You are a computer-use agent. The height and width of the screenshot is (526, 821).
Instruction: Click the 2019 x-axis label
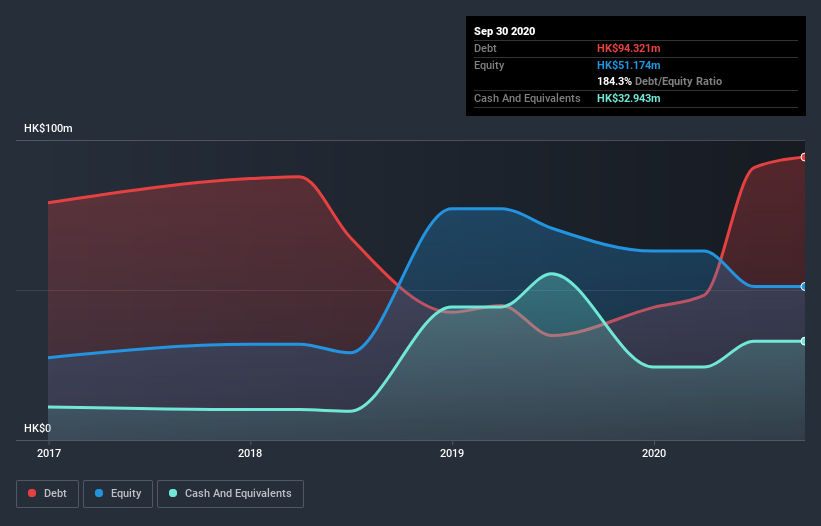click(x=452, y=453)
